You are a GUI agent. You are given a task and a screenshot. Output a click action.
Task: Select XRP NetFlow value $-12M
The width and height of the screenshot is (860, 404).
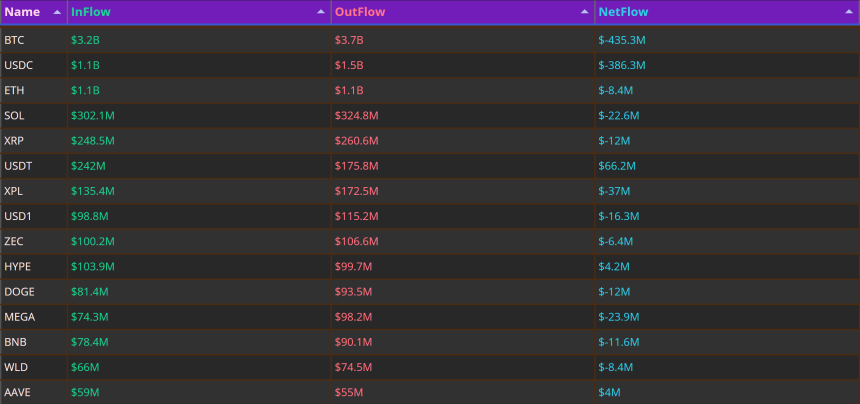pos(614,141)
